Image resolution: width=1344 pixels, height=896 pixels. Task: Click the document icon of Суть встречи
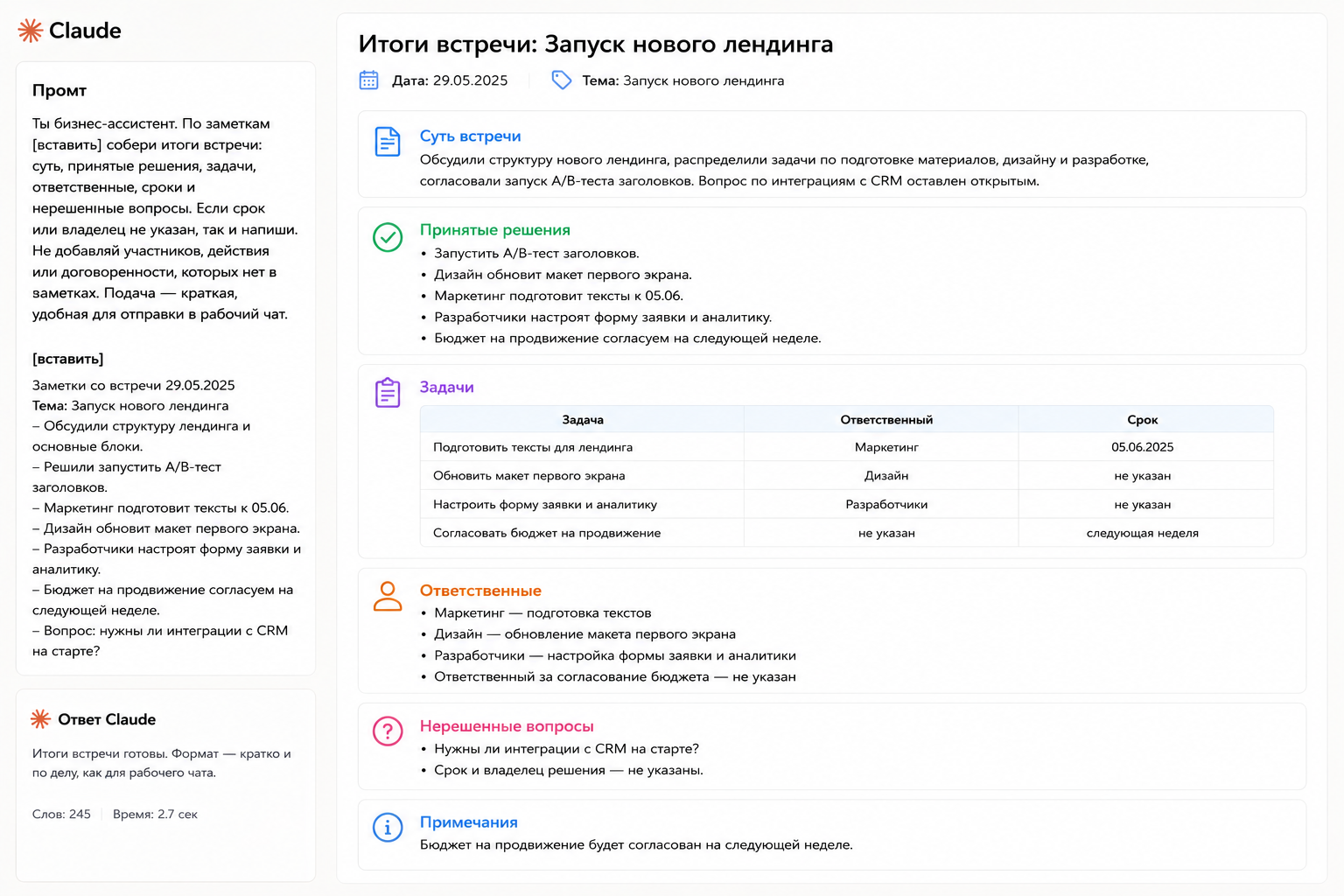(388, 142)
